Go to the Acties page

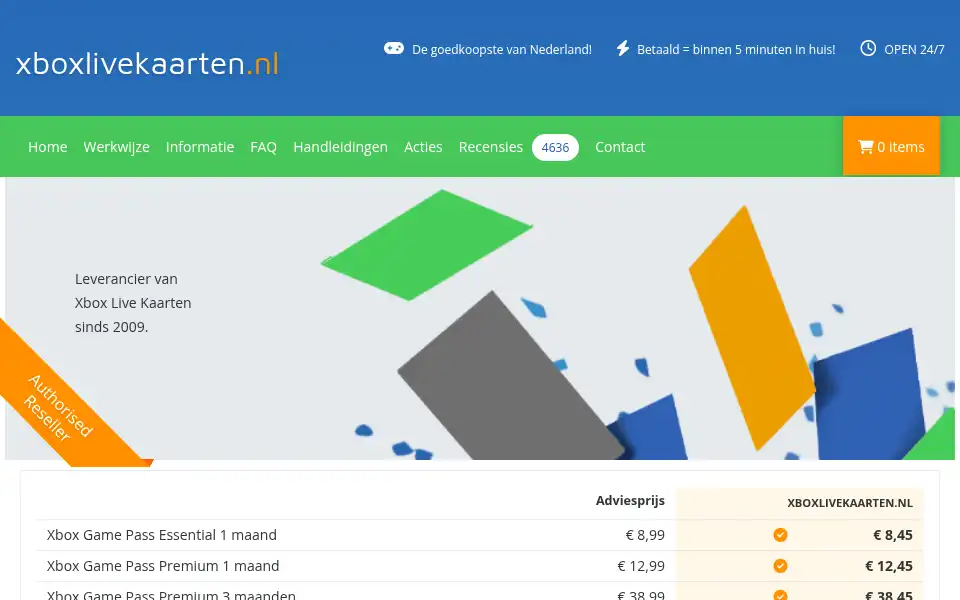[423, 147]
